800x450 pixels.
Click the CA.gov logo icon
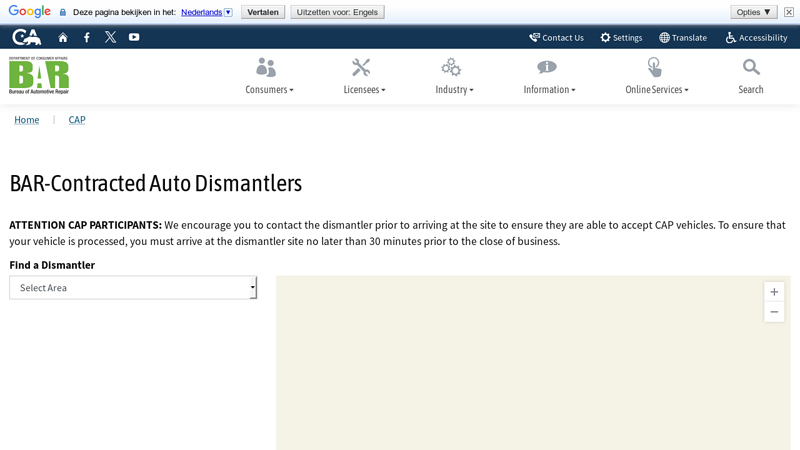tap(26, 37)
